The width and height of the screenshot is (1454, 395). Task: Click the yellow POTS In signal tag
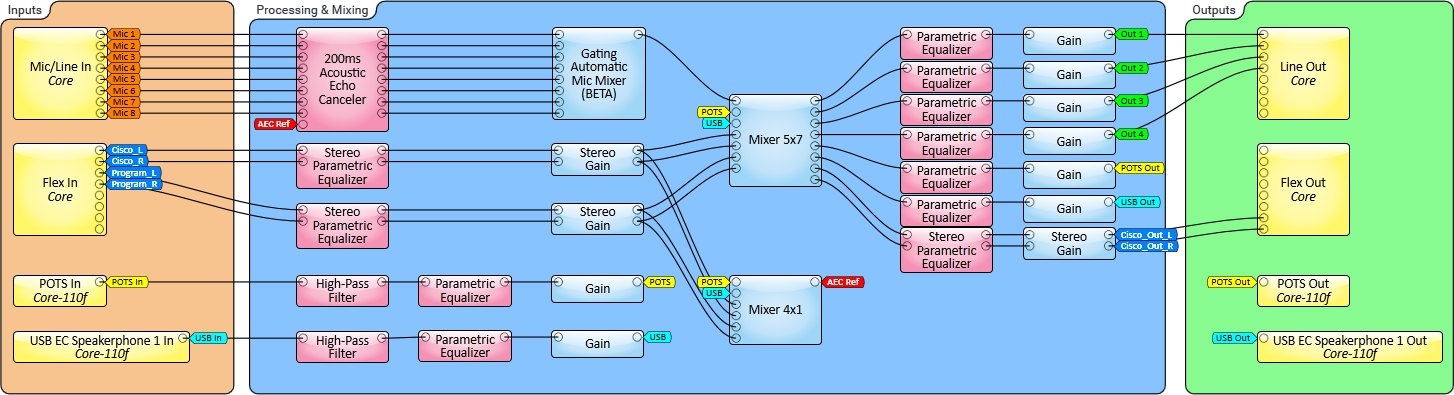[127, 282]
